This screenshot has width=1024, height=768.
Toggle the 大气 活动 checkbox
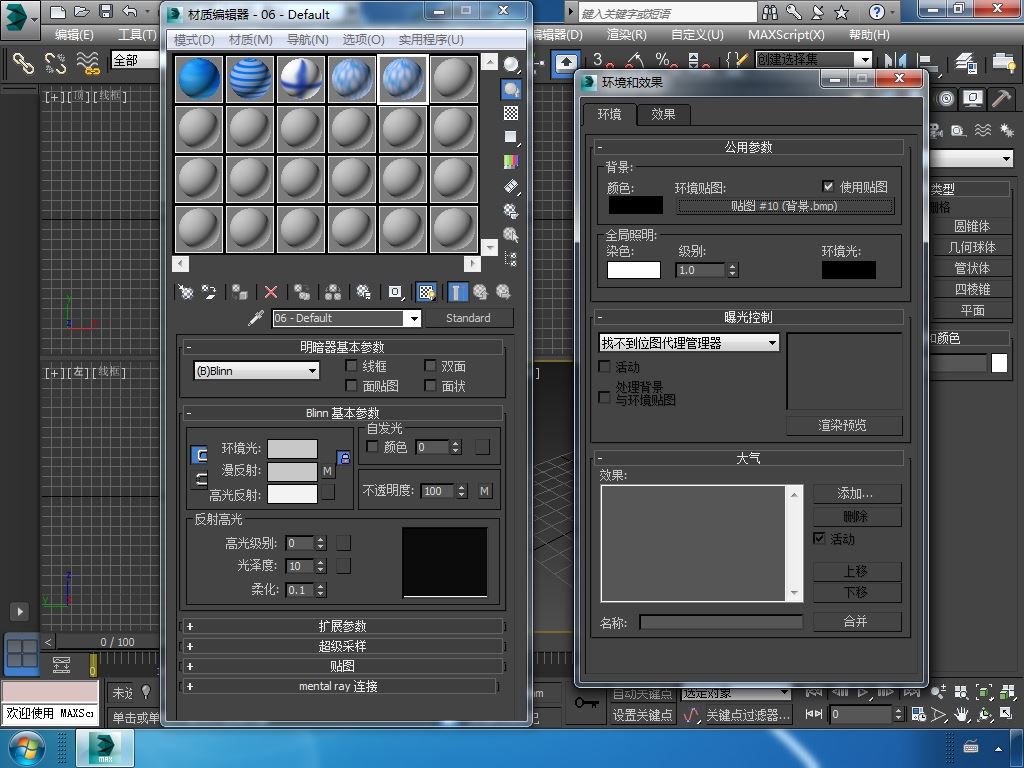point(819,538)
